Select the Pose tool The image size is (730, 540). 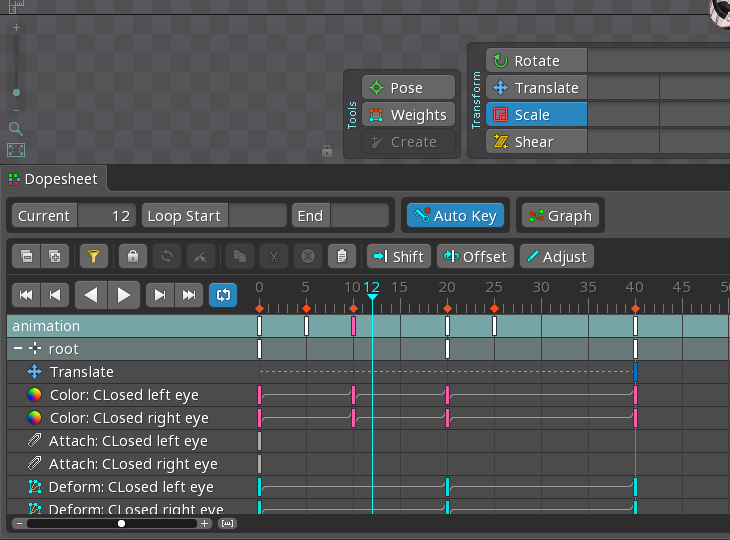coord(408,88)
